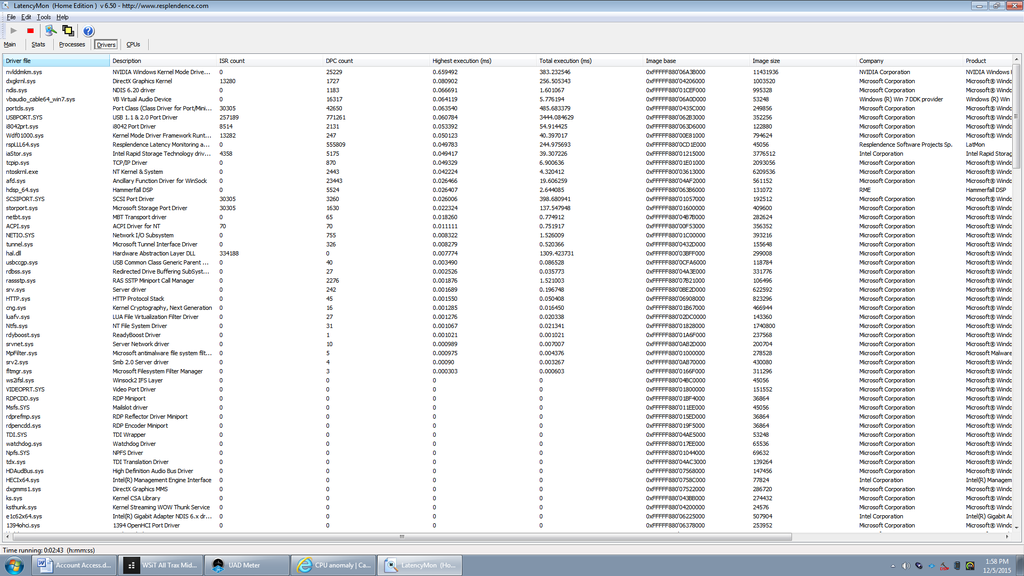
Task: Select the nvlddmkm.sys driver row
Action: pos(24,72)
